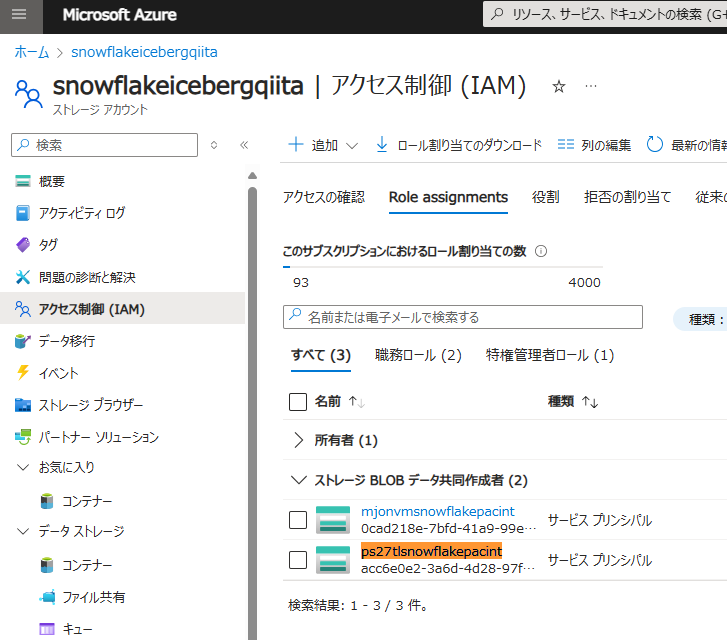Click ロール割り当てのダウンロード button
The image size is (727, 640).
459,145
